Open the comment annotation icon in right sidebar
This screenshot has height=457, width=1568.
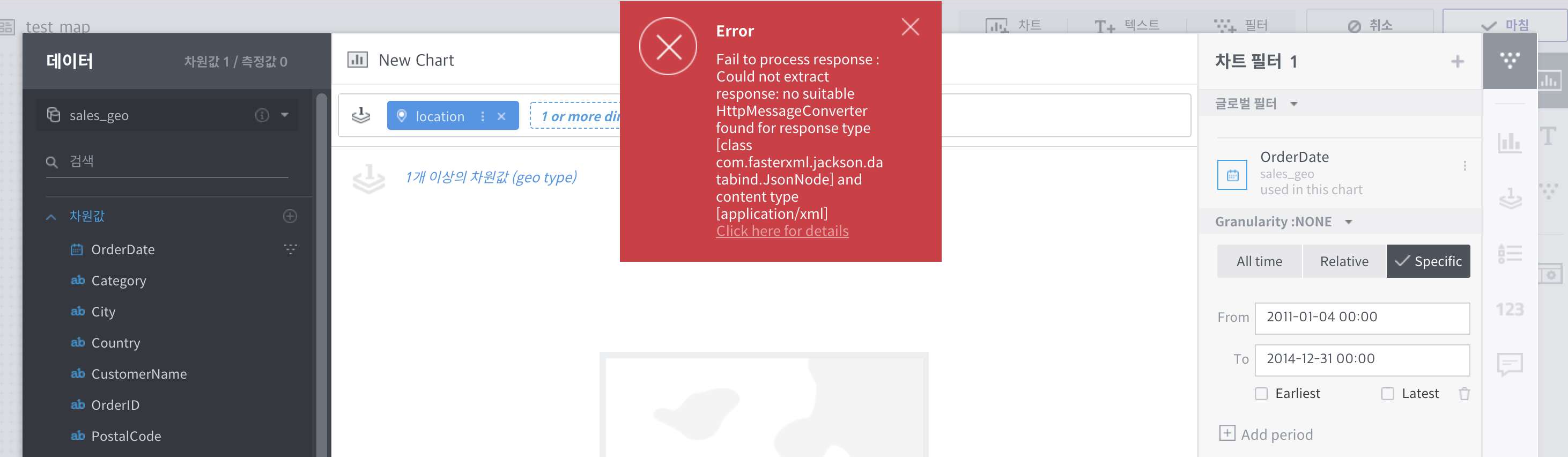(x=1510, y=363)
